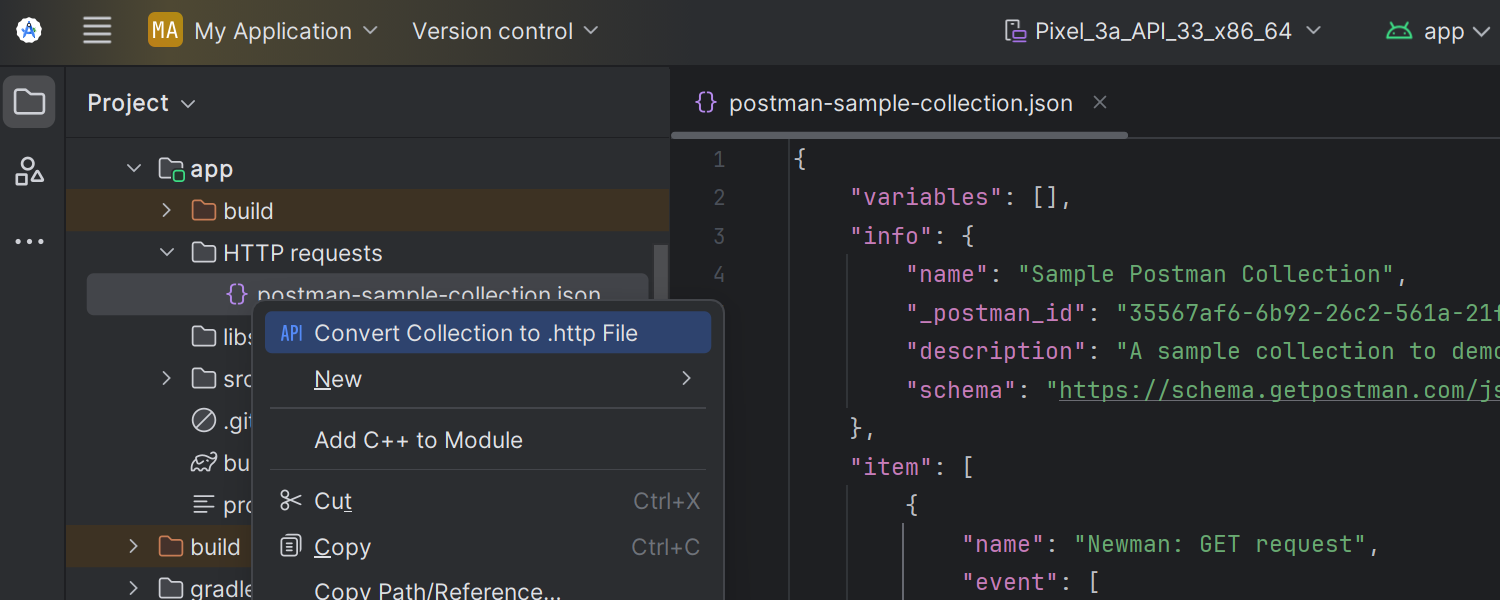Select the HTTP requests folder
Image resolution: width=1500 pixels, height=600 pixels.
[367, 253]
